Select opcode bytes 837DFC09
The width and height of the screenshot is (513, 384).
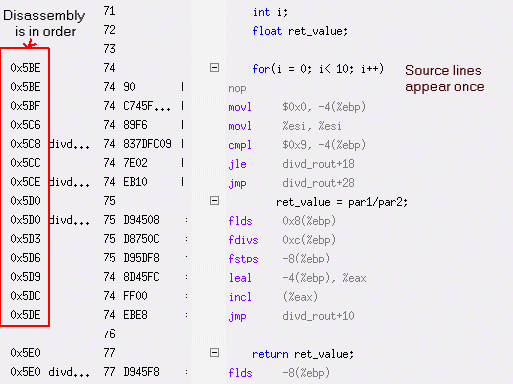[147, 144]
